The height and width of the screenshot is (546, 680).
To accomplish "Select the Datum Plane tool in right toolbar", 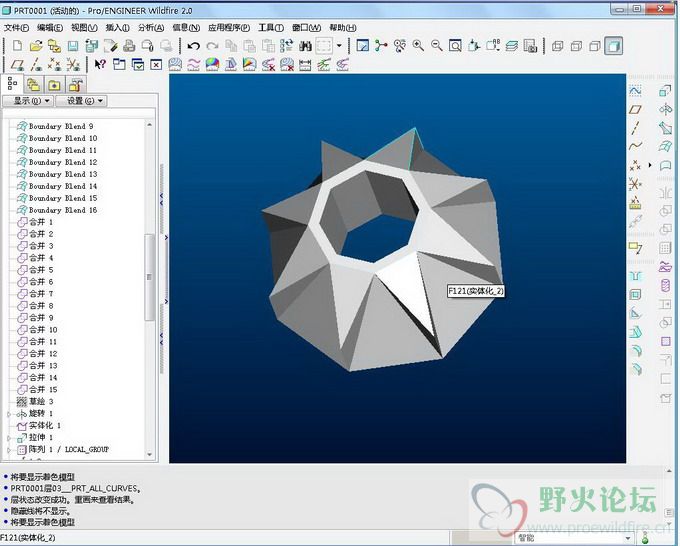I will (635, 109).
